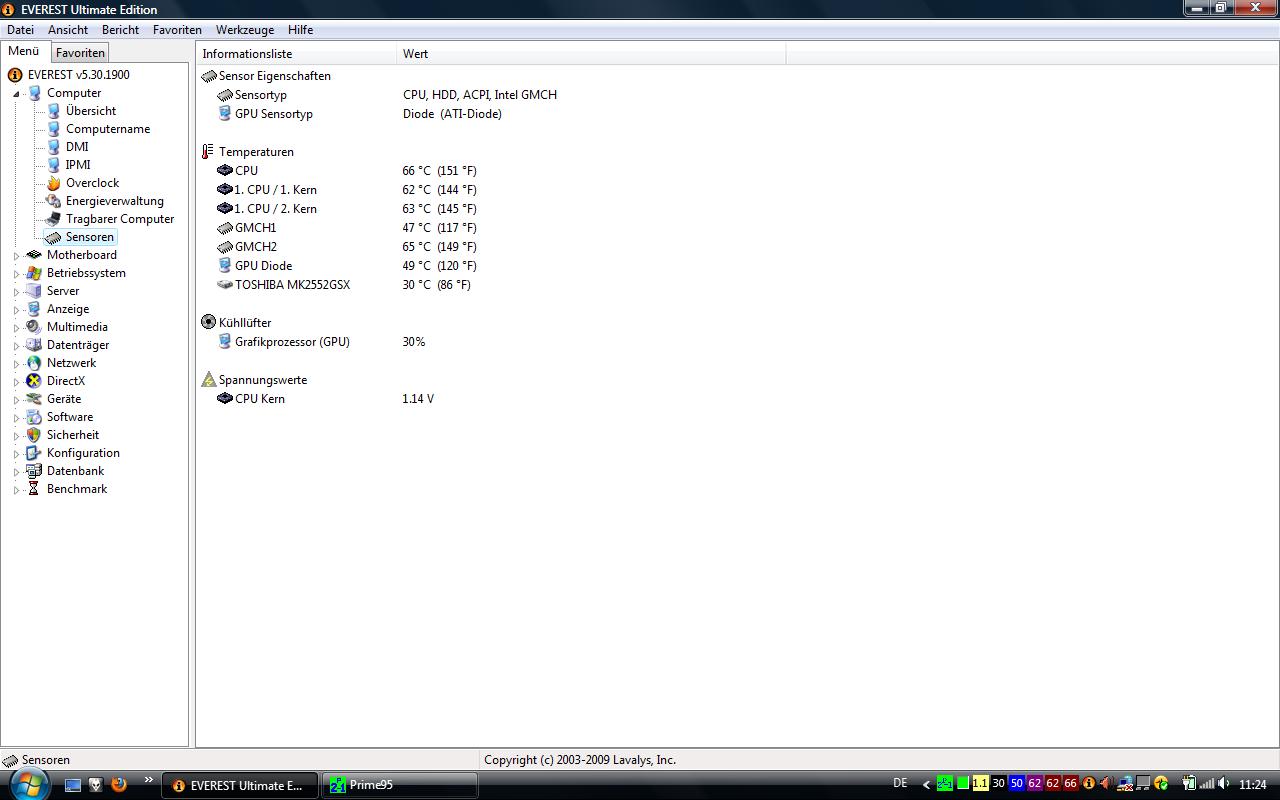Click the Spannungswerte warning triangle icon
Image resolution: width=1280 pixels, height=800 pixels.
tap(208, 380)
